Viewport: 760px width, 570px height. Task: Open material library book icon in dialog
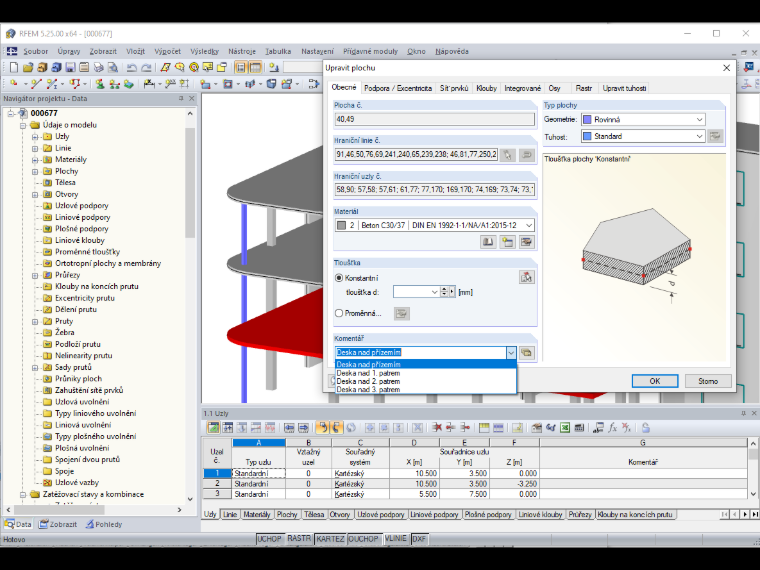(x=488, y=241)
